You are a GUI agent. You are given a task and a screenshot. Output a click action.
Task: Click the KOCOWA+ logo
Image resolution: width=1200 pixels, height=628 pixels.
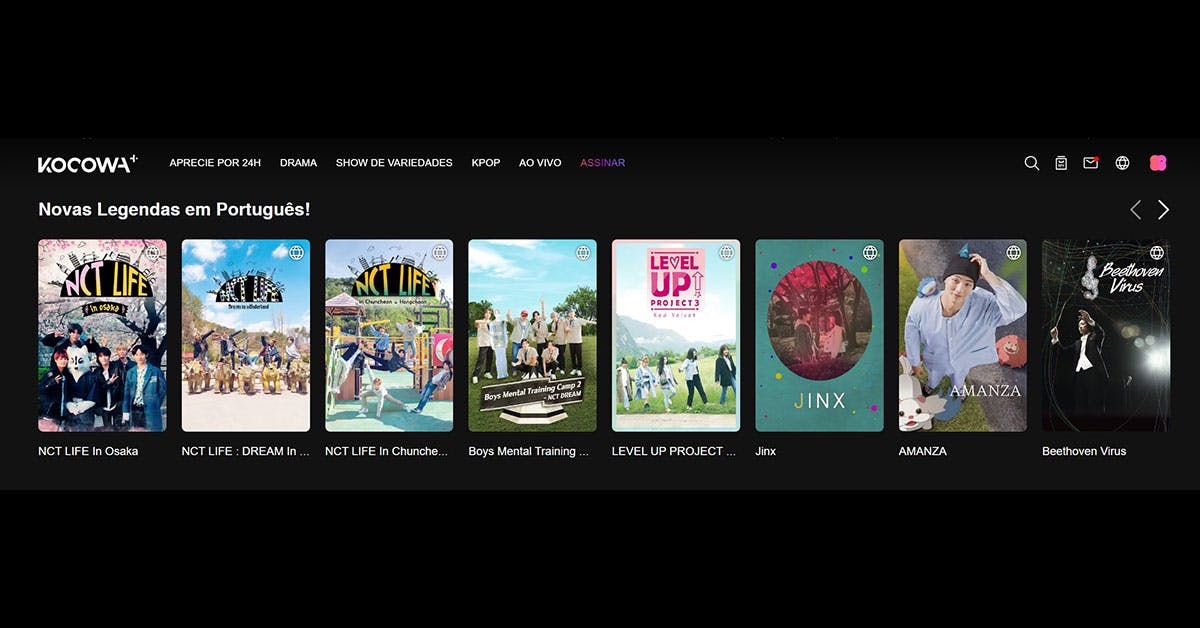coord(88,163)
